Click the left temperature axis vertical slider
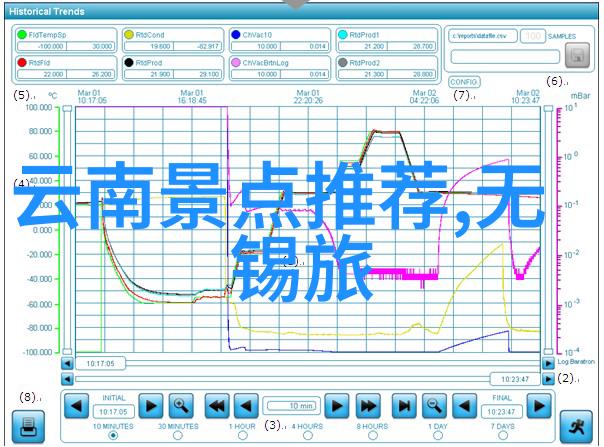This screenshot has height=447, width=604. 67,230
